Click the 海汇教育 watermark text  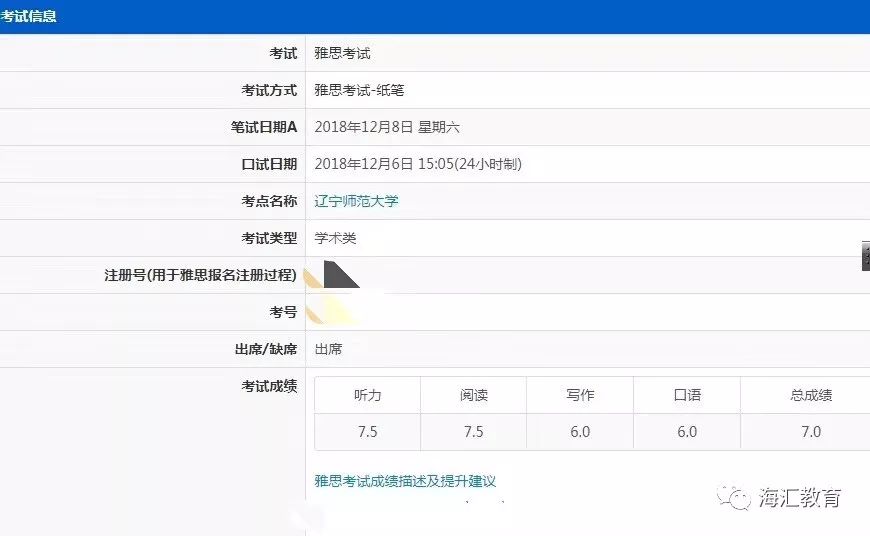800,497
